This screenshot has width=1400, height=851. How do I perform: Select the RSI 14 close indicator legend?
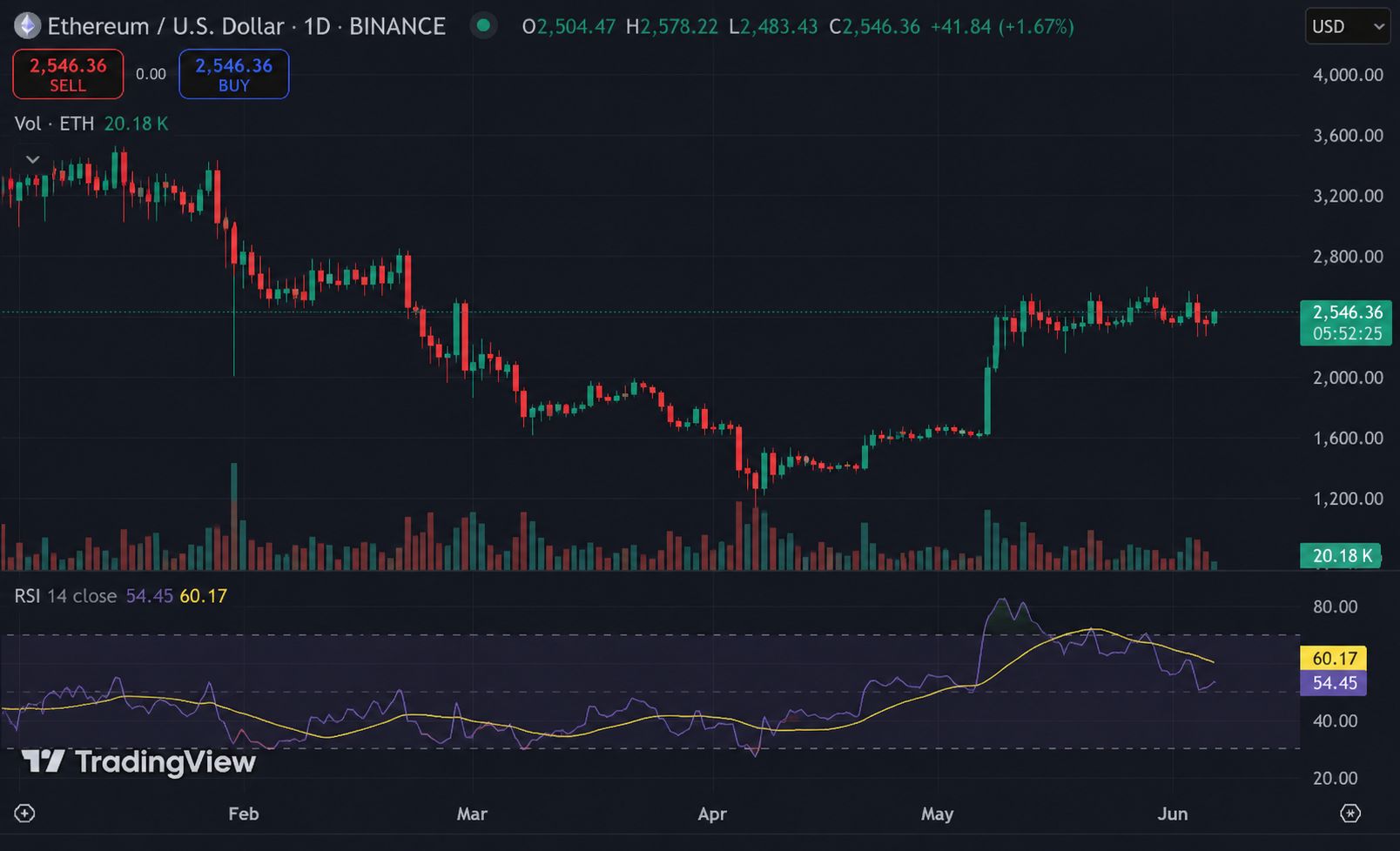[65, 596]
